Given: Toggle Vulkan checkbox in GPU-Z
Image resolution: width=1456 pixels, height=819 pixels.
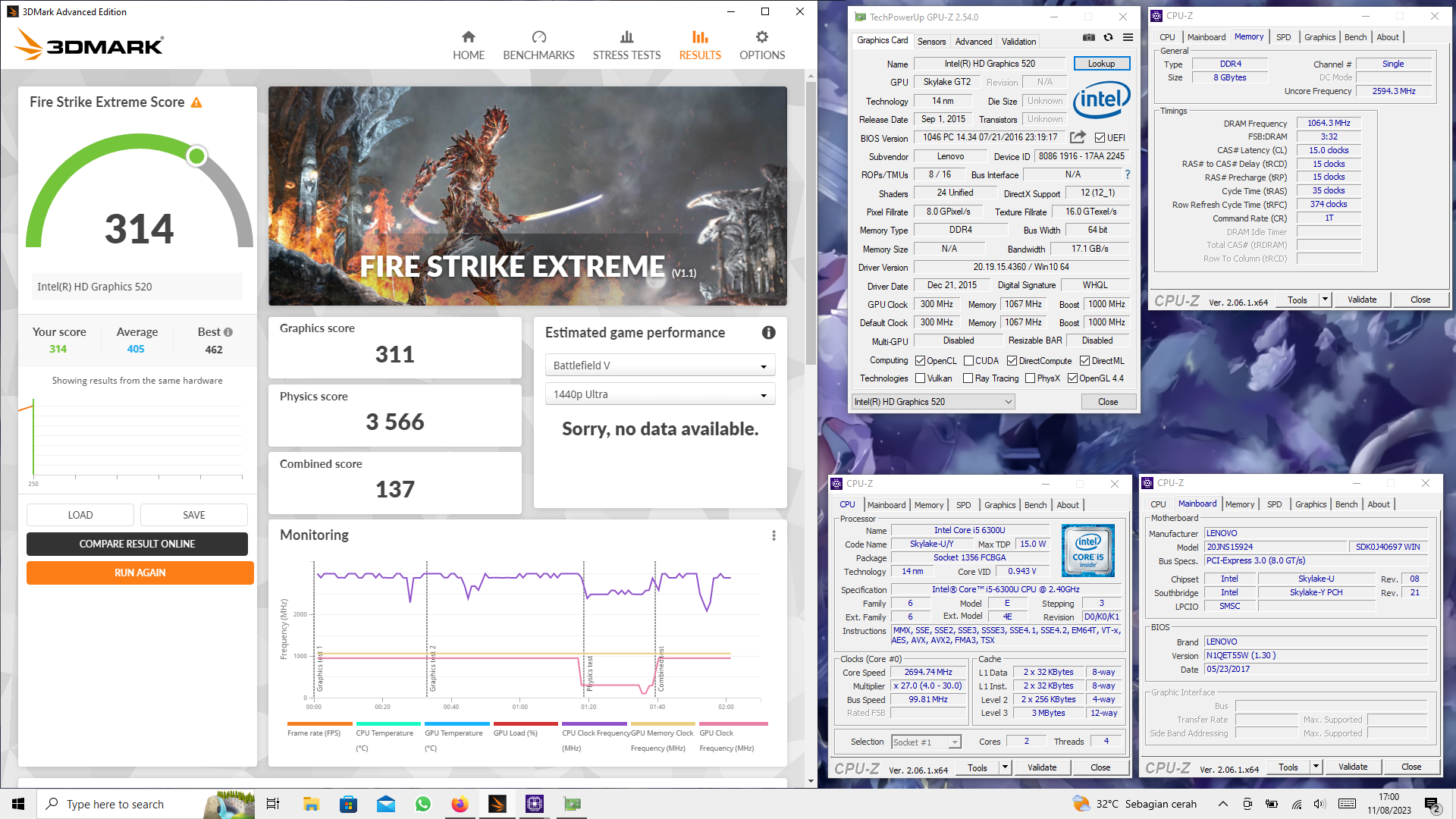Looking at the screenshot, I should 920,378.
